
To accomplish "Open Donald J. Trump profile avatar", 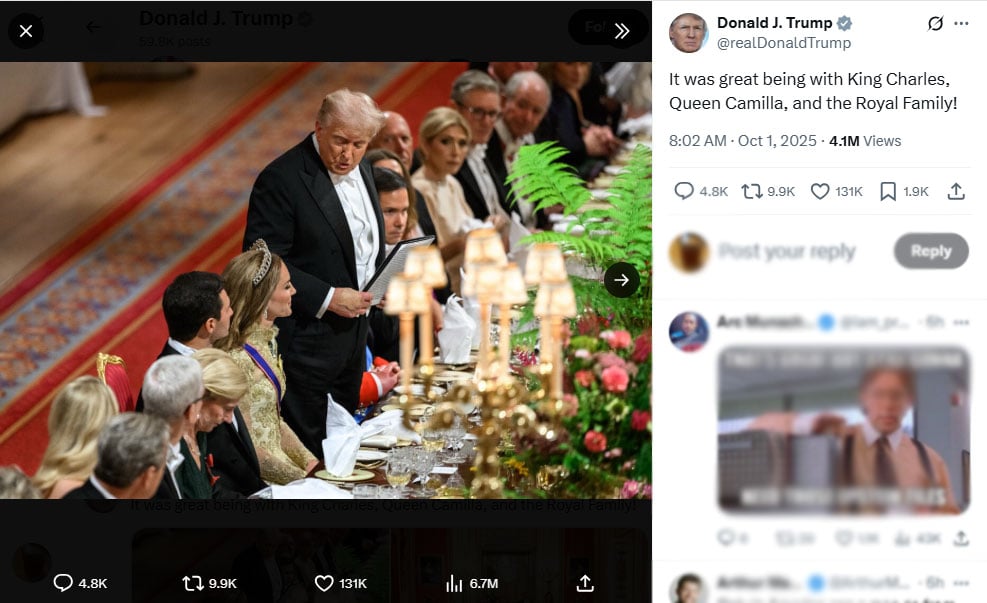I will click(x=688, y=33).
